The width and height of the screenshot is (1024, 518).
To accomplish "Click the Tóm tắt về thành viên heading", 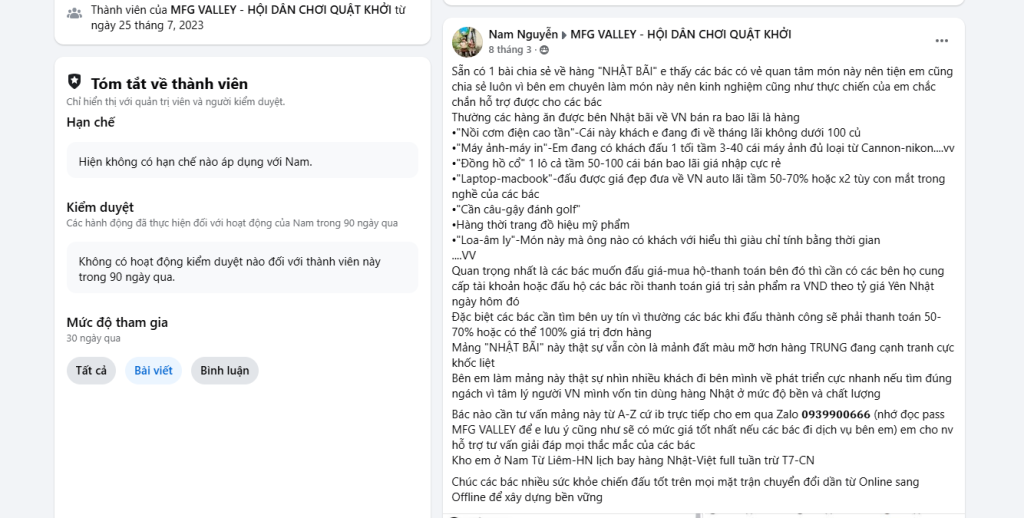I will pos(169,83).
